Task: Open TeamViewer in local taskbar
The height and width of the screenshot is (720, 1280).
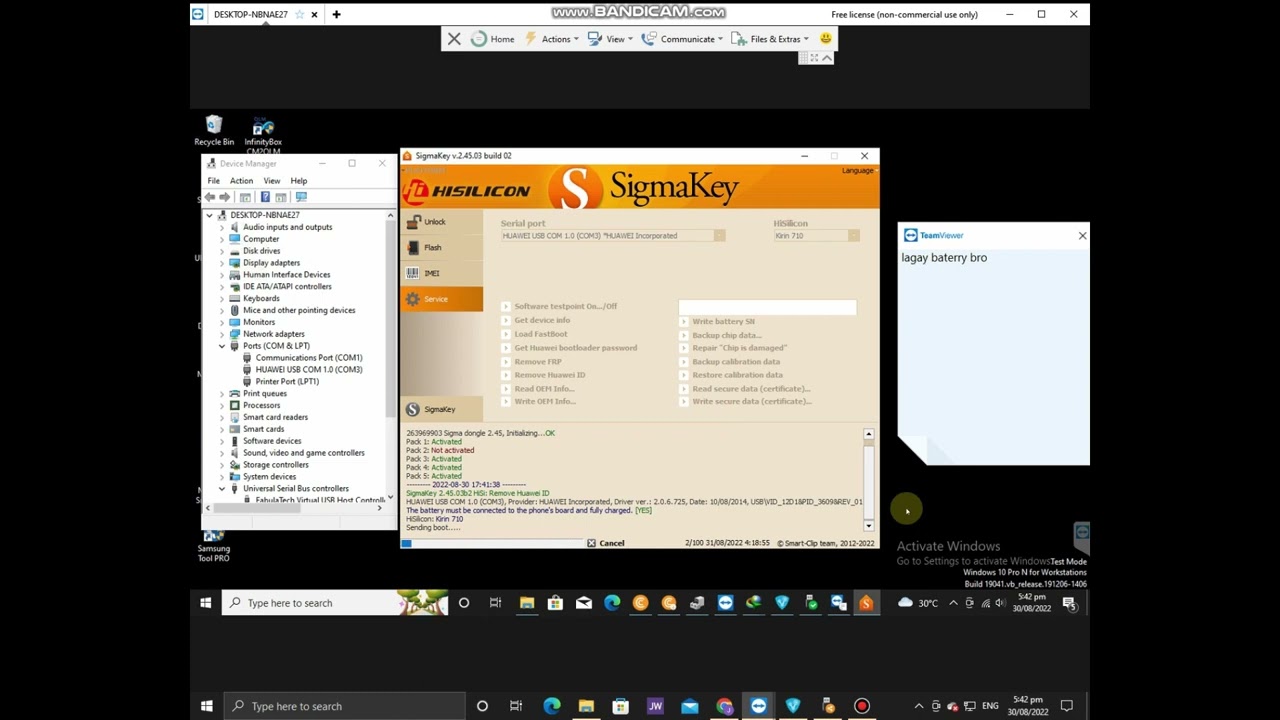Action: point(758,706)
